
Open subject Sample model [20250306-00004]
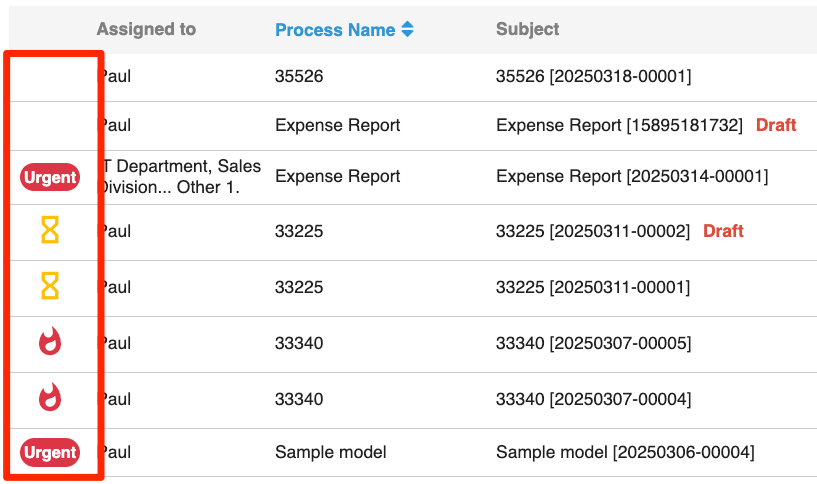pos(625,452)
